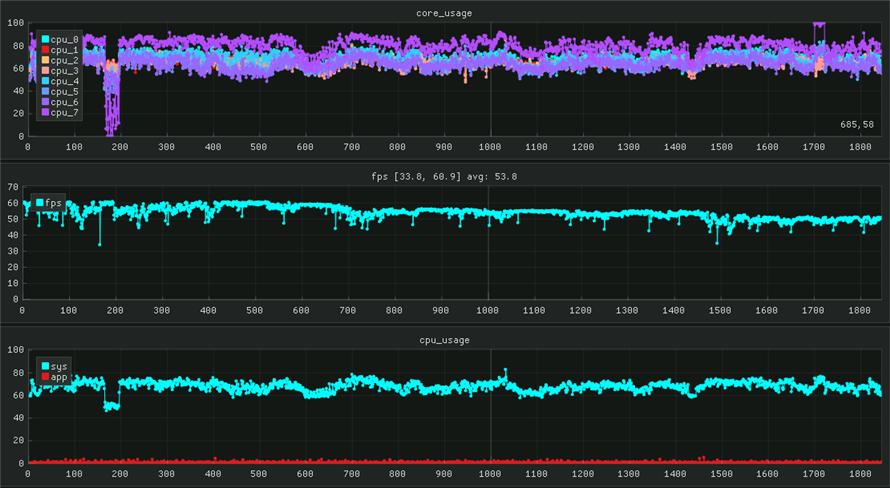Click the 1500 tick on fps x-axis
Screen dimensions: 890x488
720,310
